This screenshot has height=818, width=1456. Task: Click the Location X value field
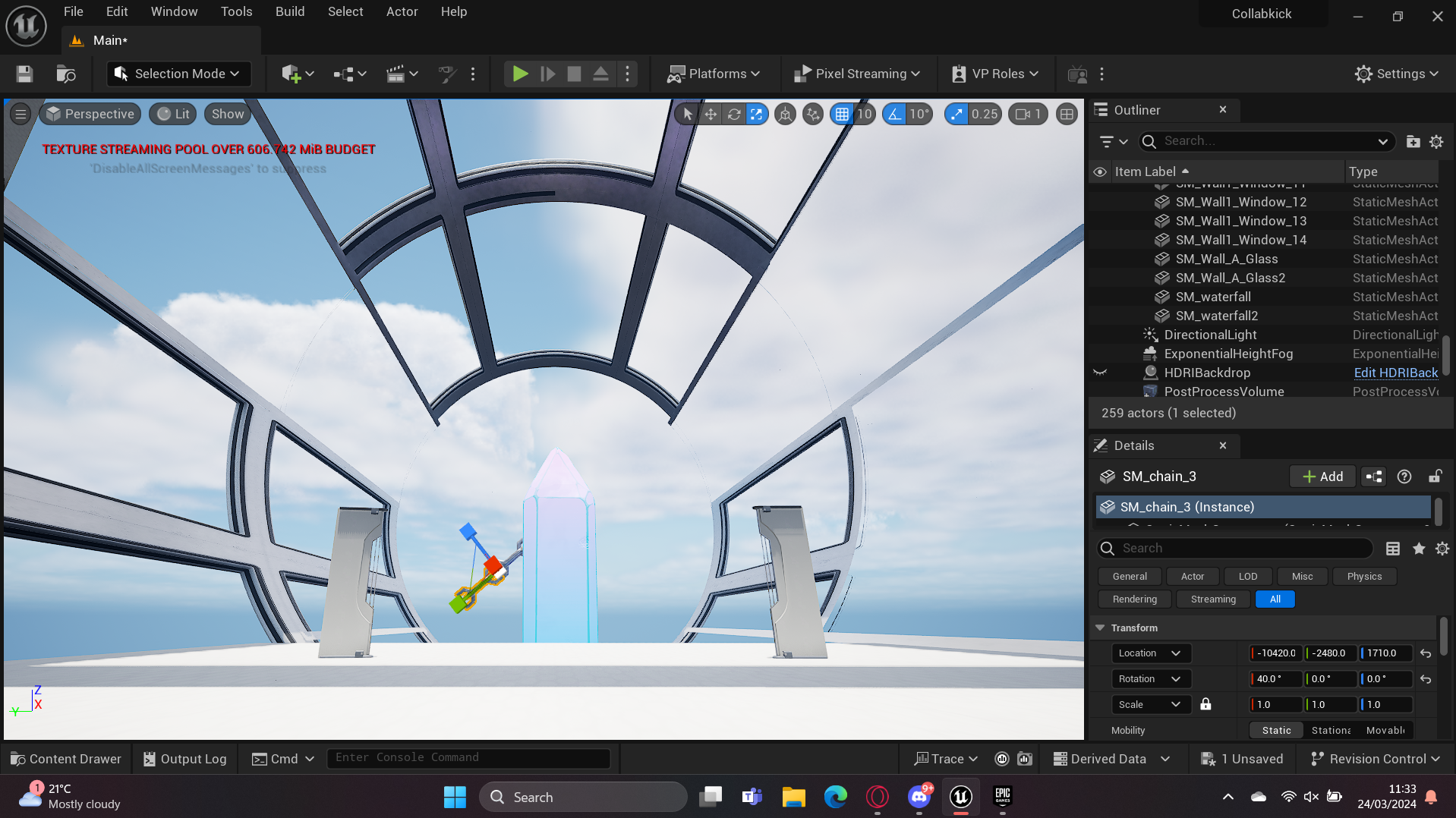coord(1275,653)
